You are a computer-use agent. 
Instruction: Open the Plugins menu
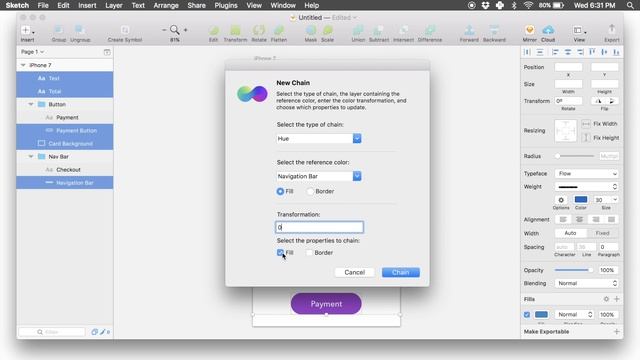coord(226,5)
